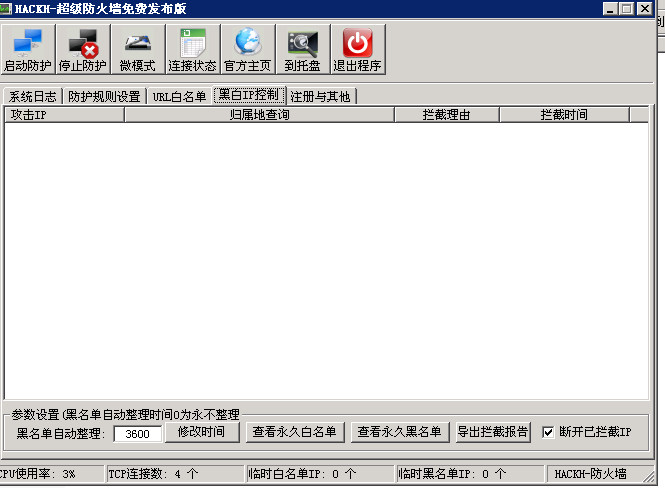
Task: Stop protection via the 停止防护 icon
Action: 83,49
